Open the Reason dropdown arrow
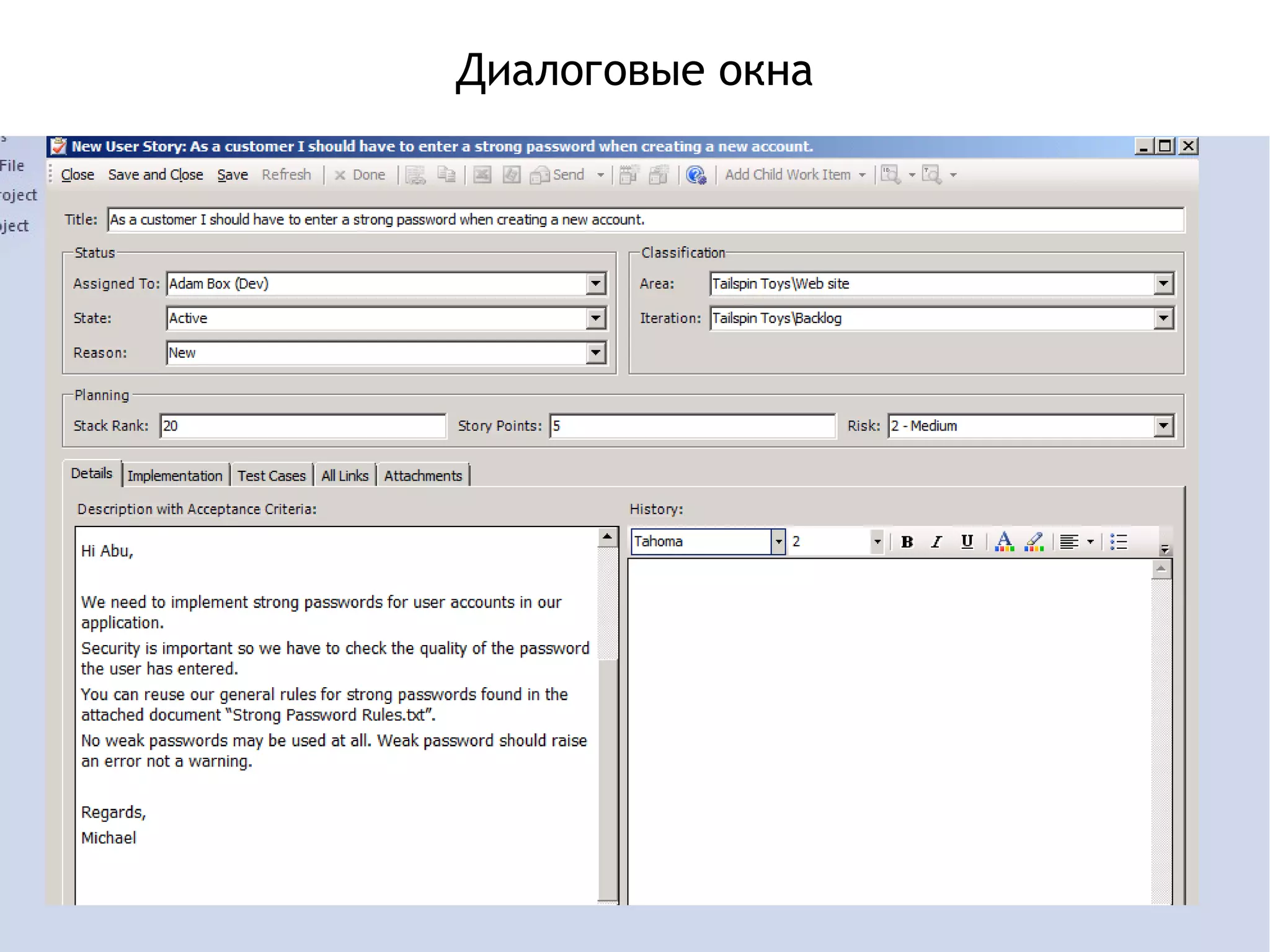The image size is (1270, 952). [596, 354]
